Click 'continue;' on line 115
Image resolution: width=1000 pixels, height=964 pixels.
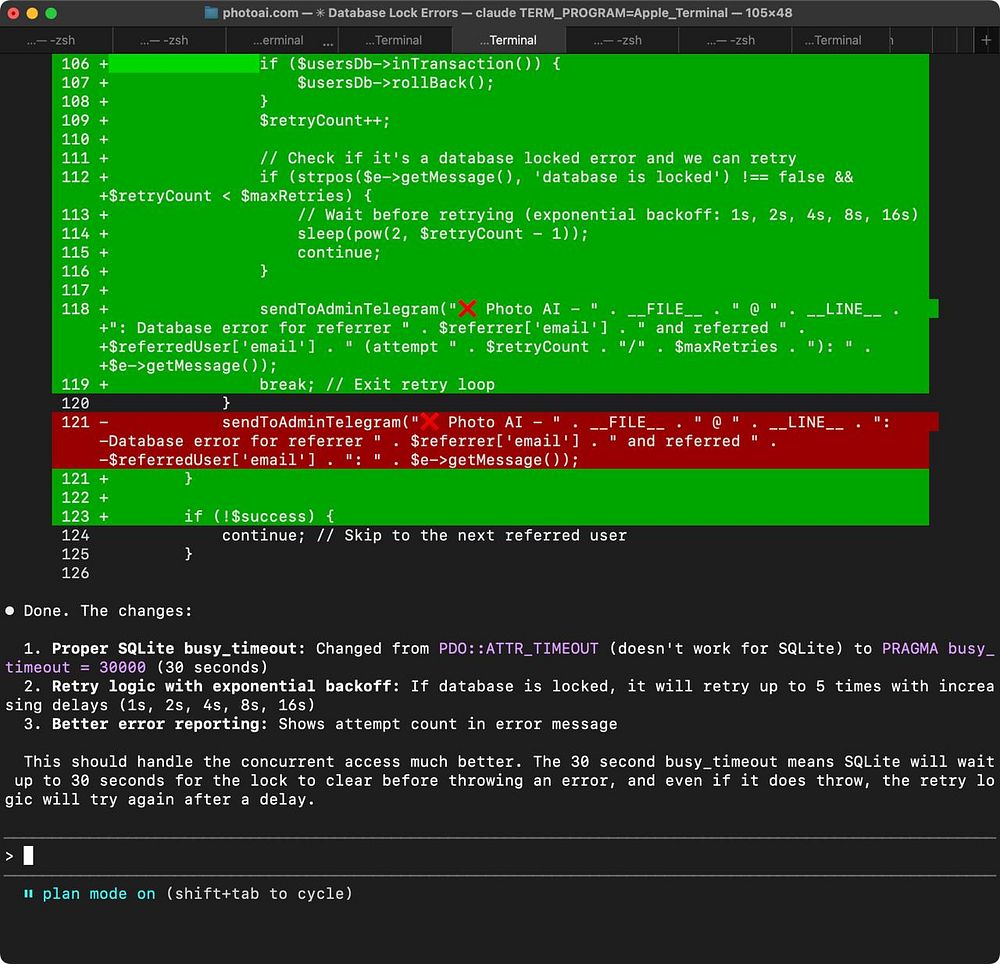[339, 252]
